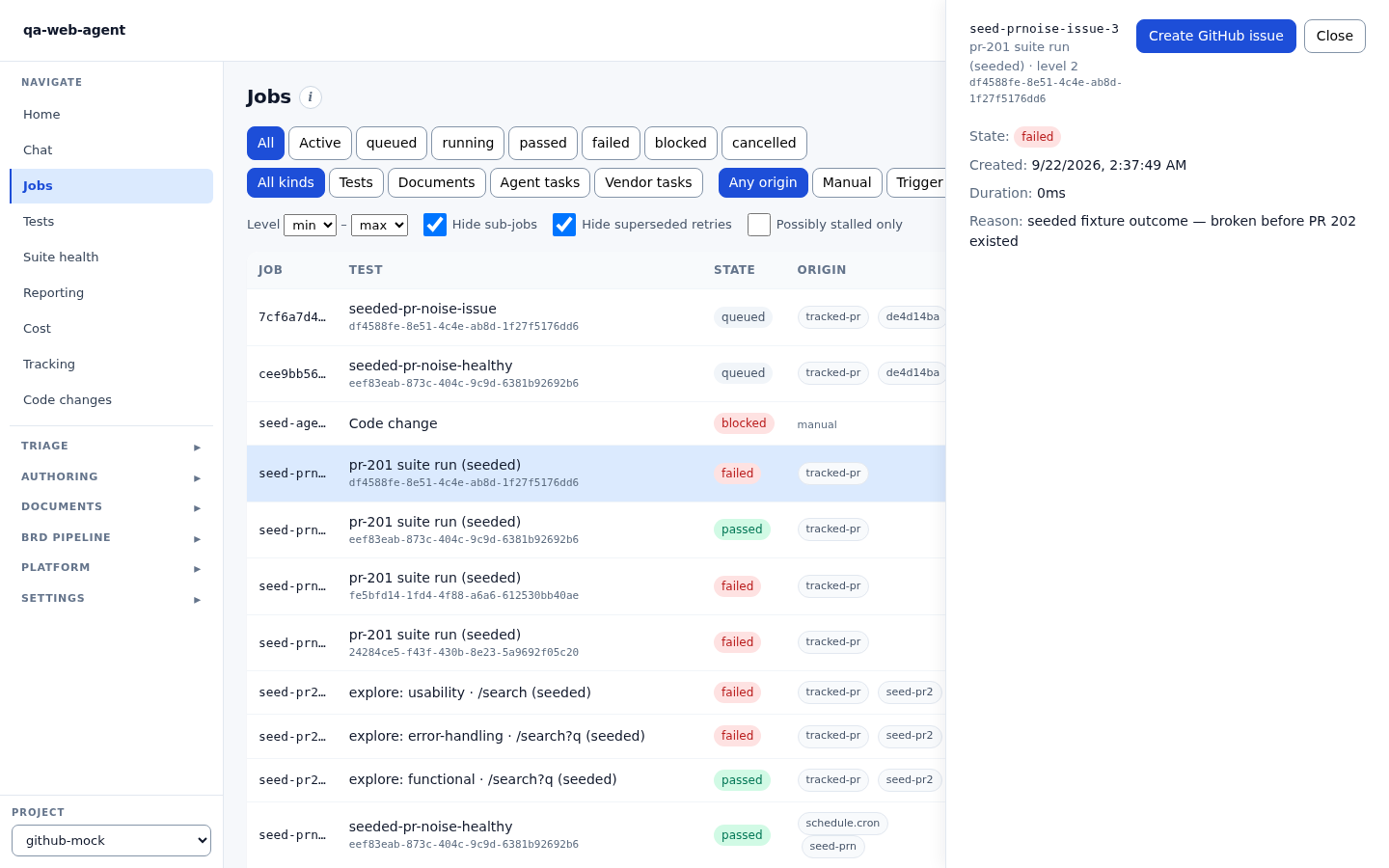Click explore: usability /search row
This screenshot has height=868, width=1389.
click(x=596, y=692)
